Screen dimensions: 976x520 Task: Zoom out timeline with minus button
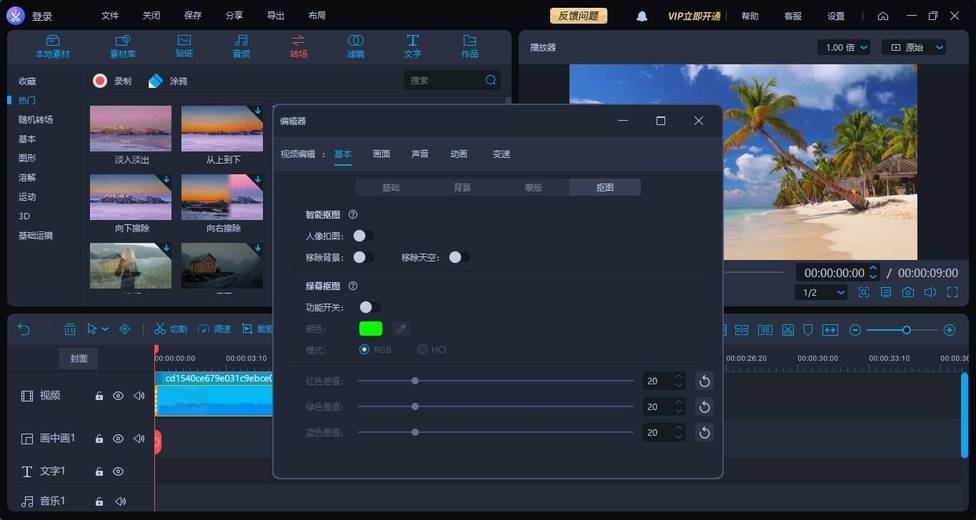pyautogui.click(x=855, y=330)
